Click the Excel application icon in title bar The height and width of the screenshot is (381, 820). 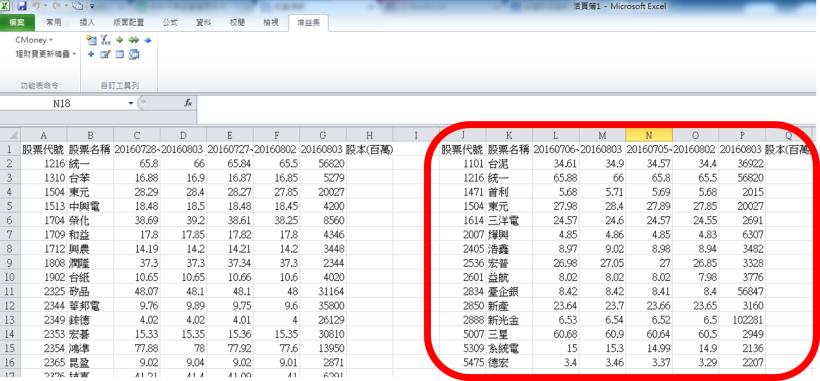[x=5, y=6]
